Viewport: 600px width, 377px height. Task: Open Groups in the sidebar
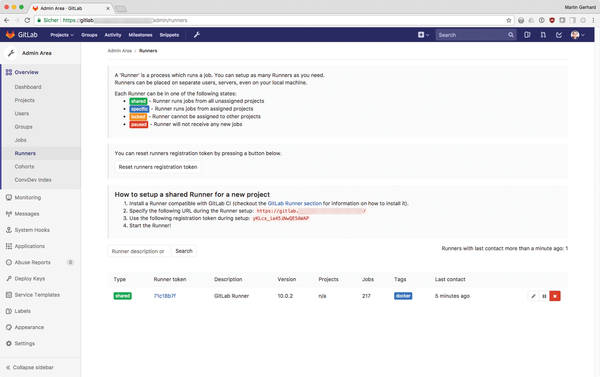(x=23, y=127)
